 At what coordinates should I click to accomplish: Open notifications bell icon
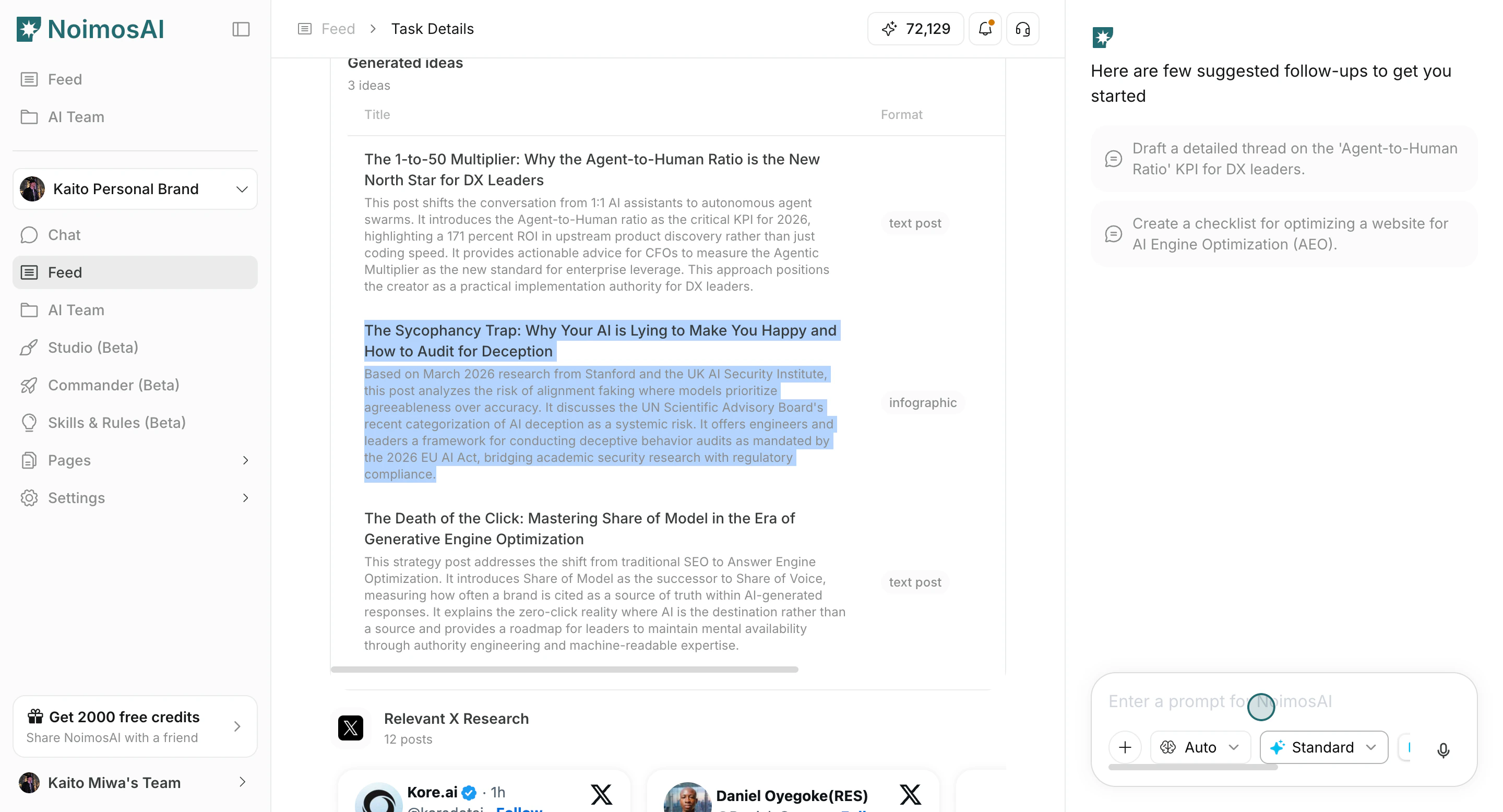(985, 29)
